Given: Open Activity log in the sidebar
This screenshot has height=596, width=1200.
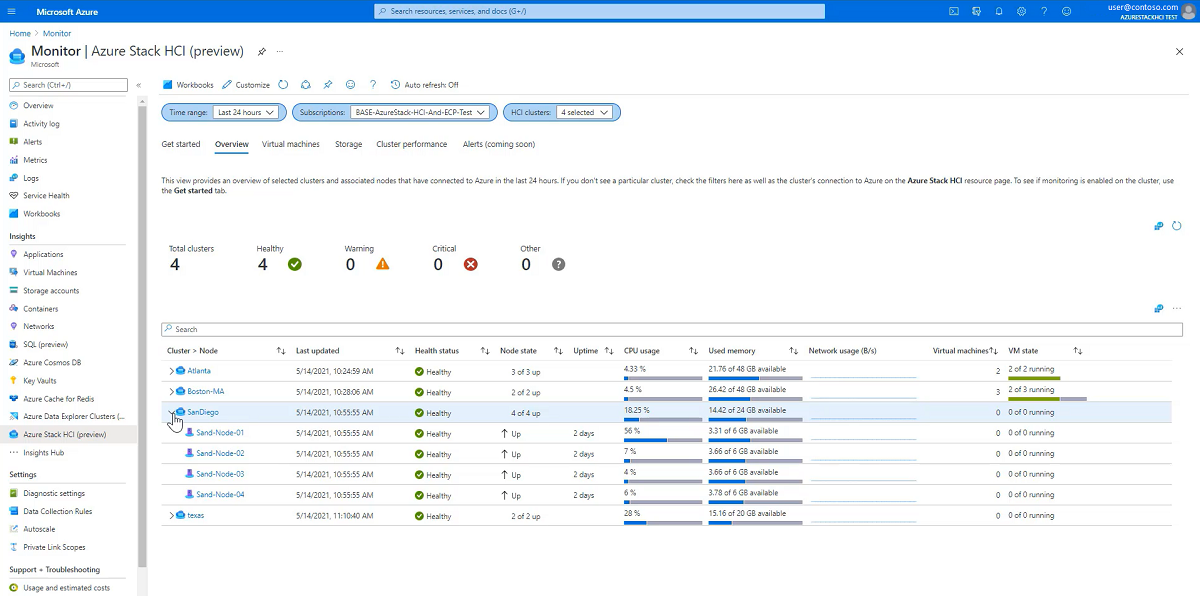Looking at the screenshot, I should point(41,124).
